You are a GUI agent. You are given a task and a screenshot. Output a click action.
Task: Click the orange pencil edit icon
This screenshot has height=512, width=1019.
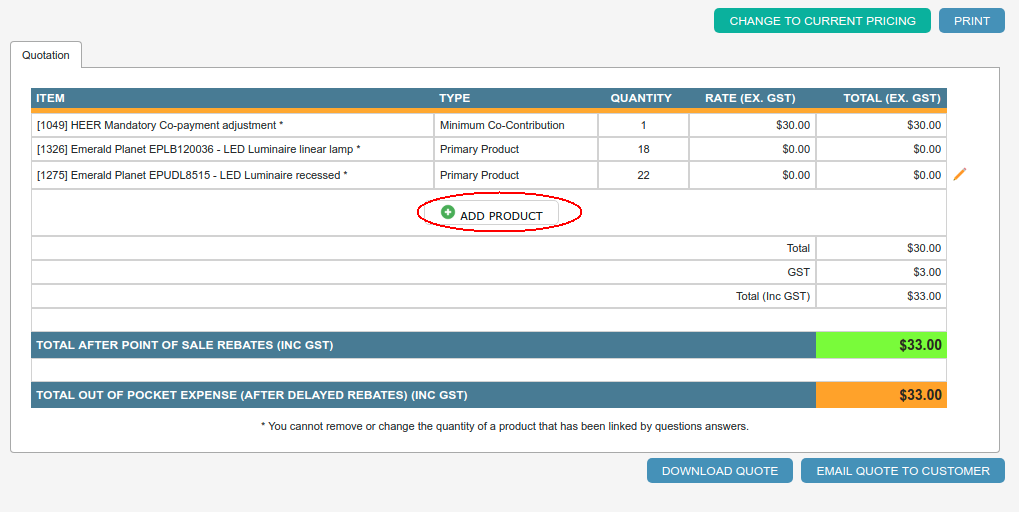coord(960,175)
